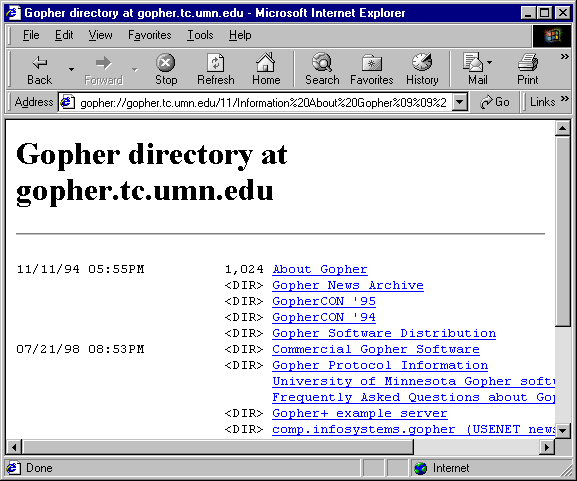Maximize the Internet Explorer window

(x=545, y=13)
